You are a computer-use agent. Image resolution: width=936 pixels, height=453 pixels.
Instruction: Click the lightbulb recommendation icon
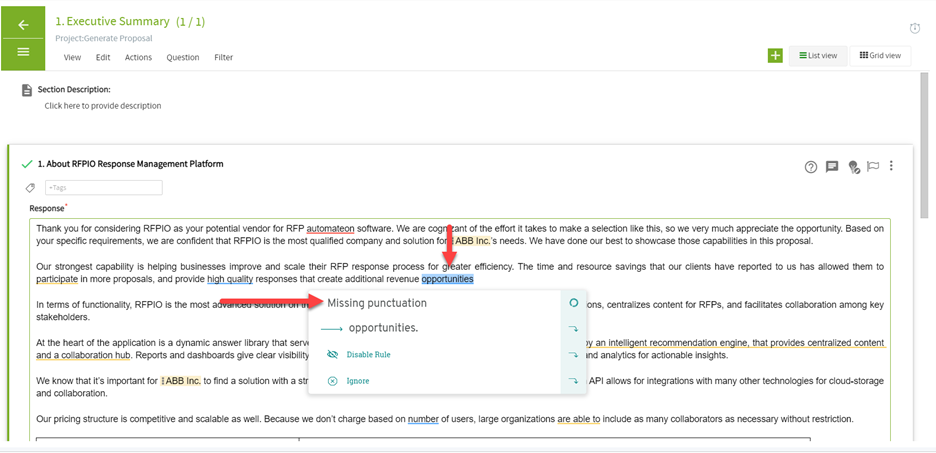click(x=854, y=167)
